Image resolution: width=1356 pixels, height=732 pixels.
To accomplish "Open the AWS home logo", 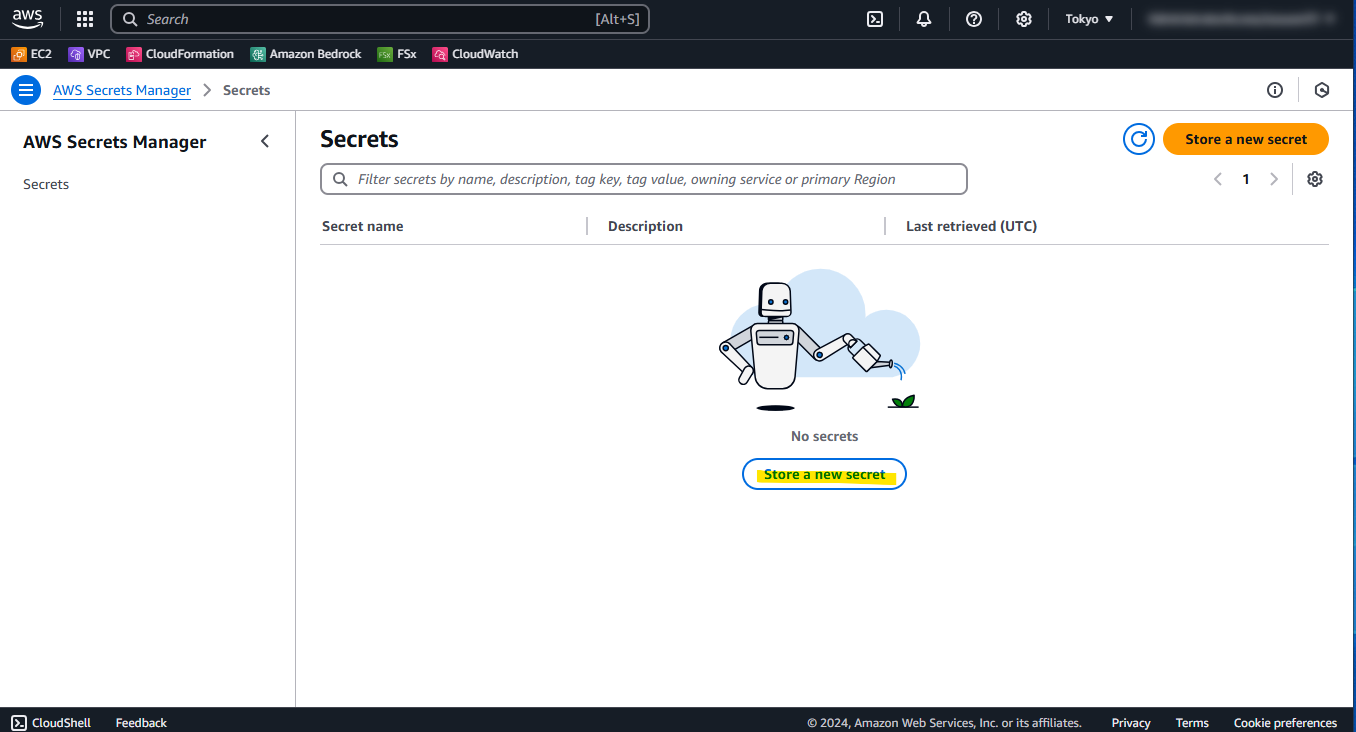I will (x=28, y=19).
